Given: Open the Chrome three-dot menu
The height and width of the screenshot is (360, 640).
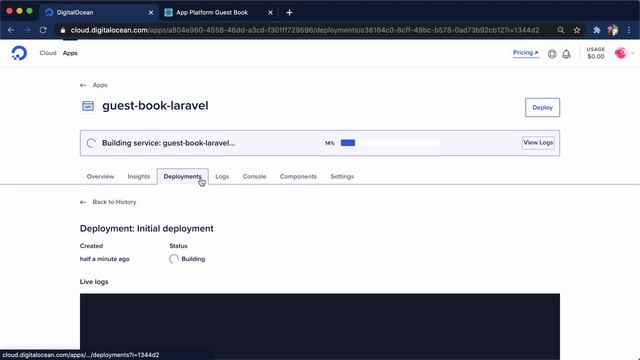Looking at the screenshot, I should (629, 30).
